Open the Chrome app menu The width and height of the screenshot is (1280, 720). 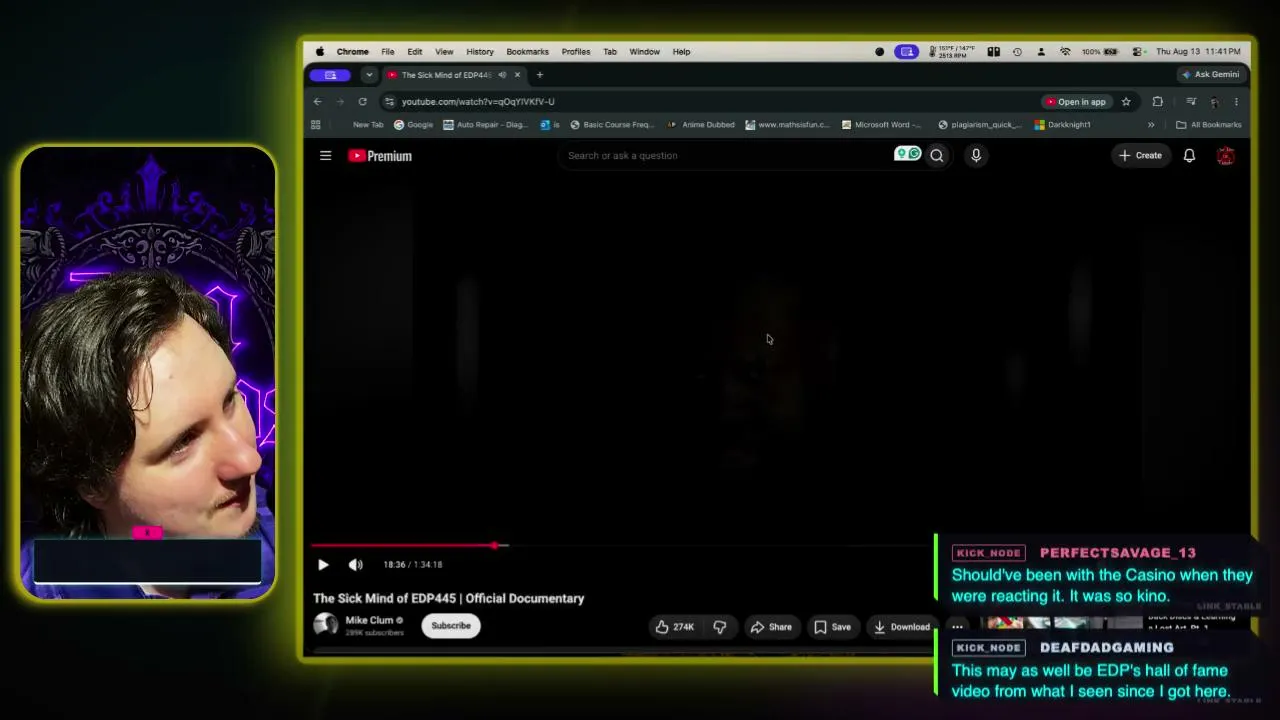tap(352, 52)
